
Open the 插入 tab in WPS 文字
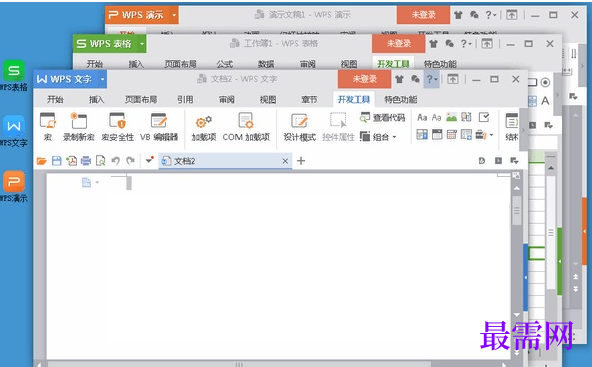pyautogui.click(x=97, y=100)
